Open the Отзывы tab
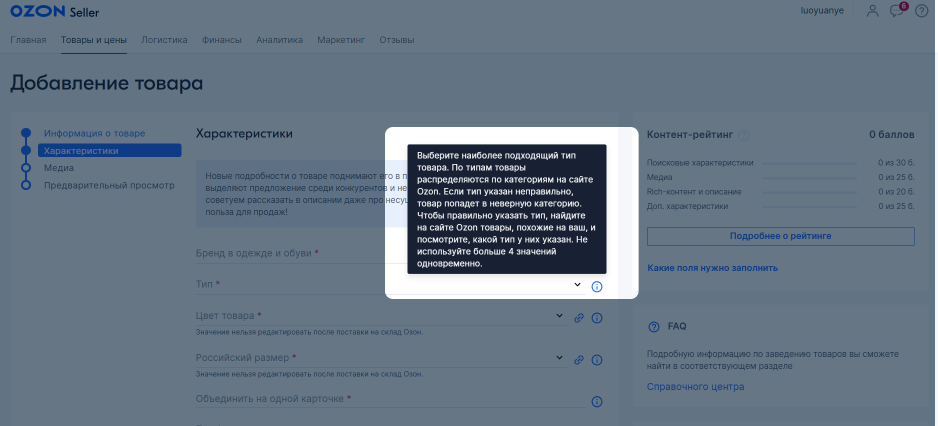Viewport: 938px width, 426px height. [x=397, y=40]
